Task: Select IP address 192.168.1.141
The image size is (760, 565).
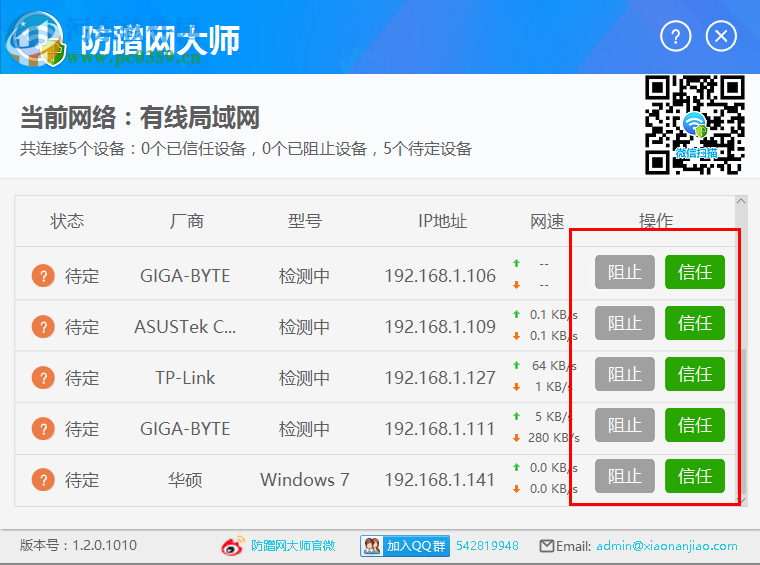Action: click(x=440, y=480)
